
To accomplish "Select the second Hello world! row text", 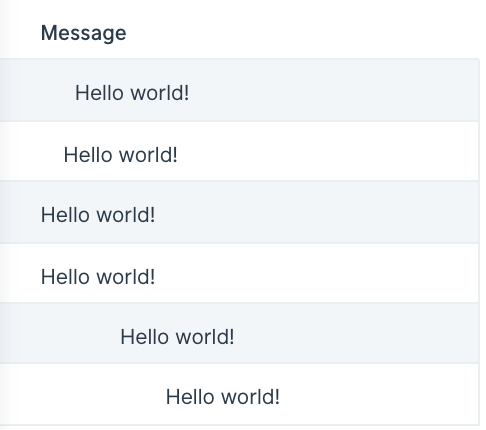I will click(x=121, y=155).
